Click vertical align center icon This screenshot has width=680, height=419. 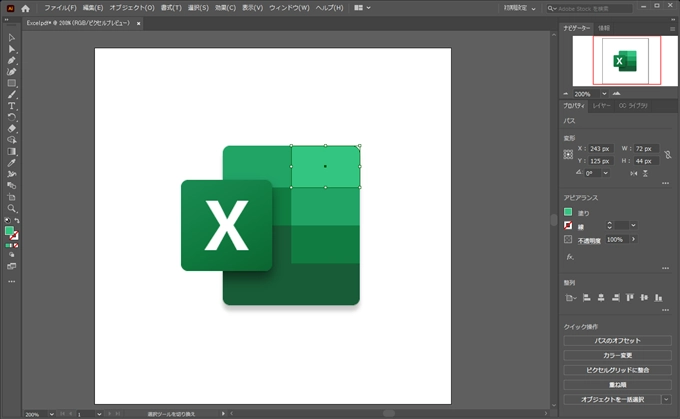[644, 298]
